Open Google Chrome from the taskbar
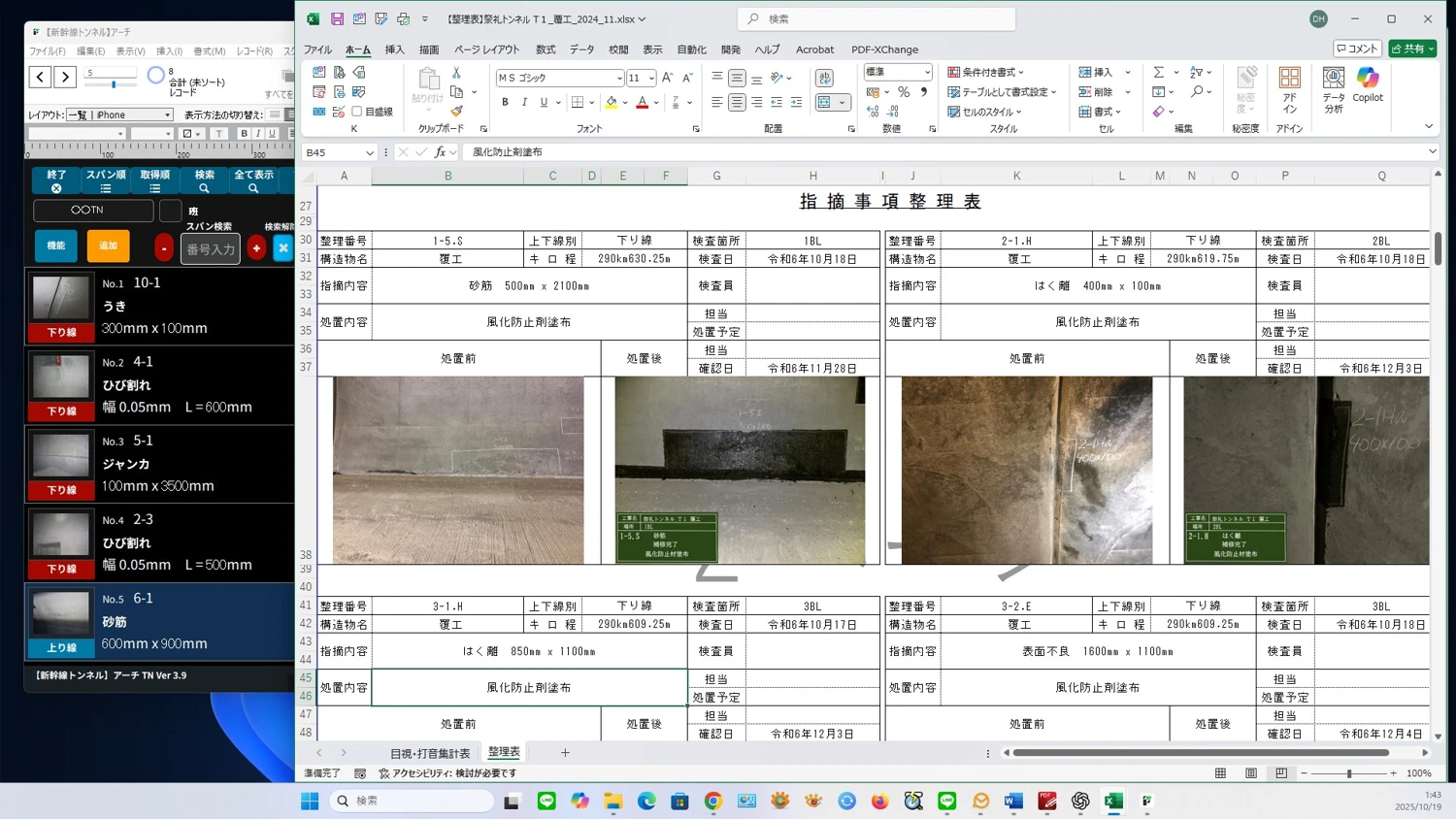1456x819 pixels. point(713,801)
